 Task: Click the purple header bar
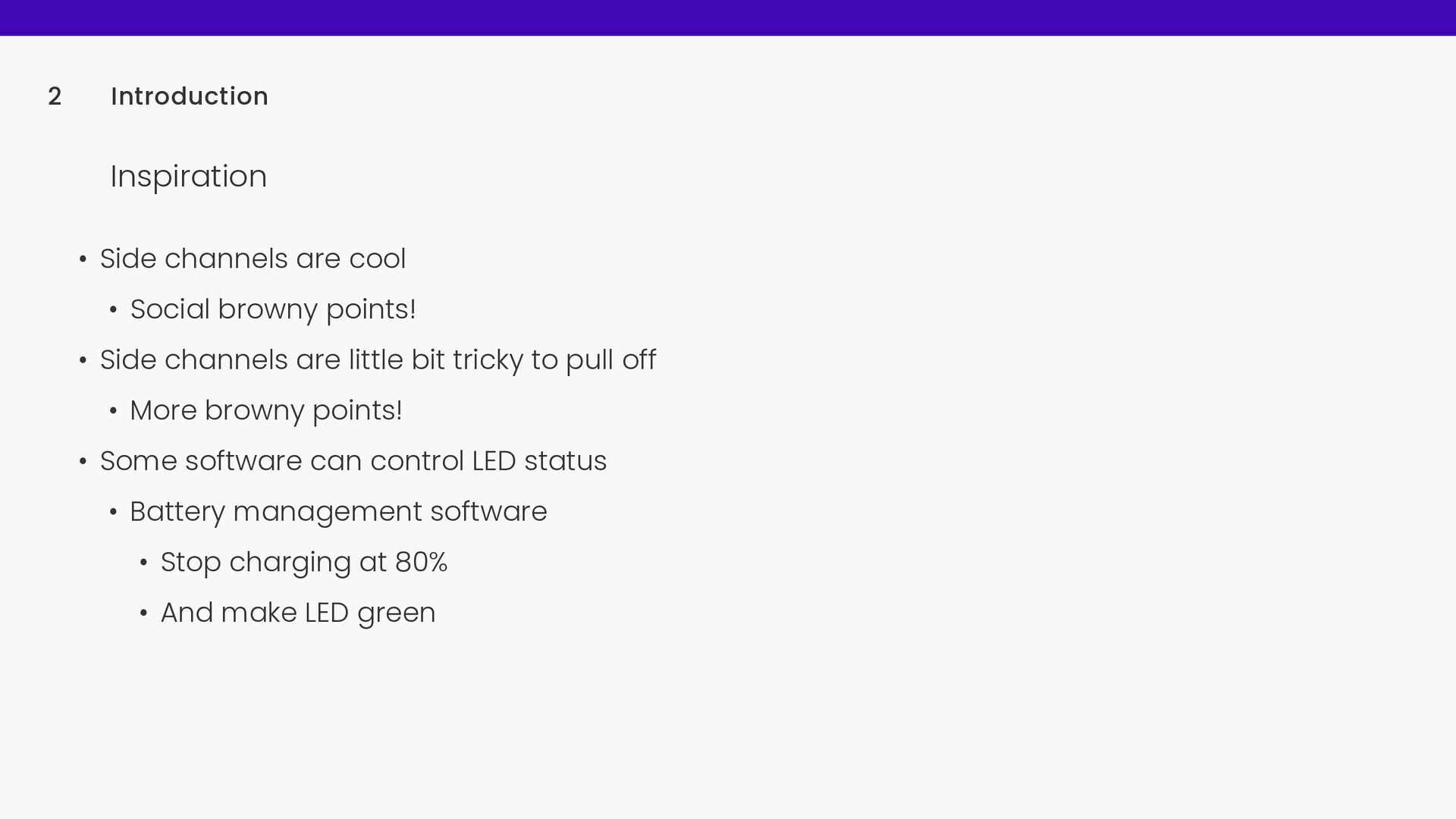728,17
